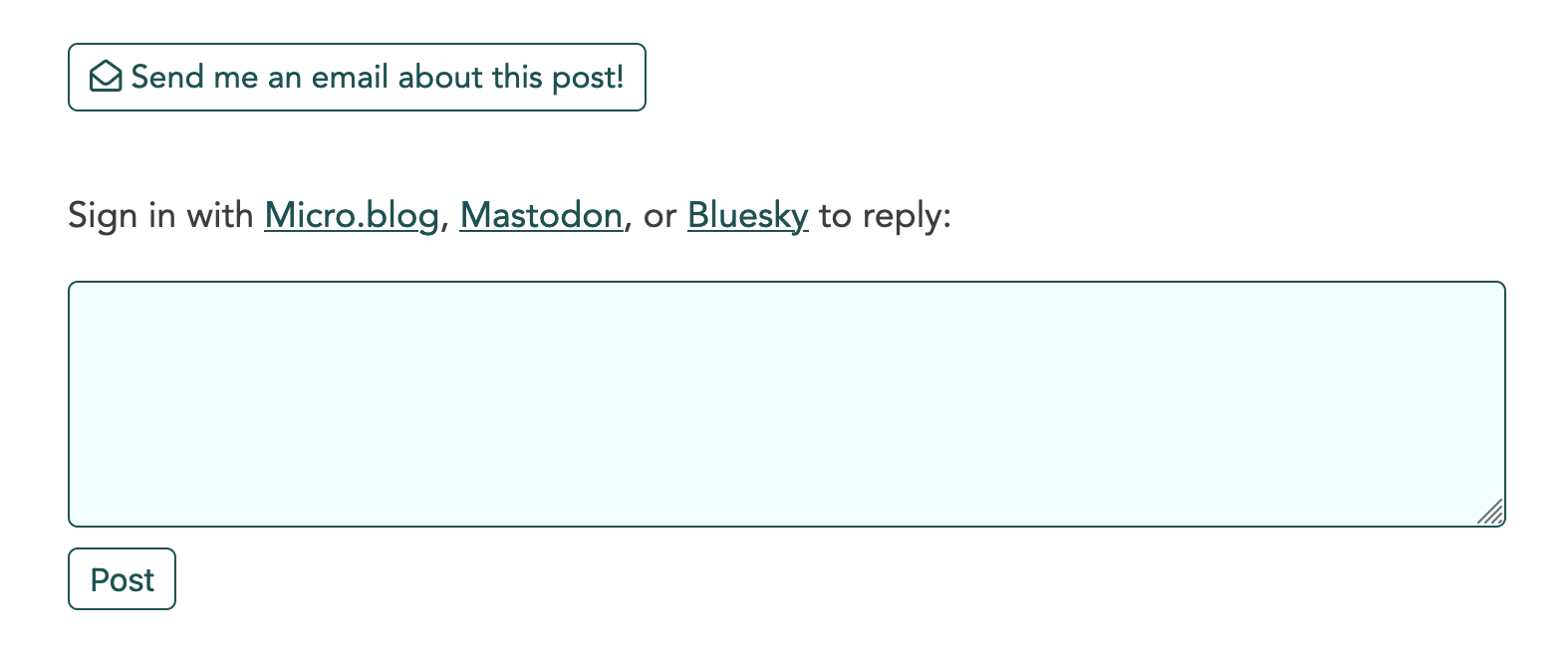
Task: Email the author about this post
Action: pyautogui.click(x=357, y=77)
